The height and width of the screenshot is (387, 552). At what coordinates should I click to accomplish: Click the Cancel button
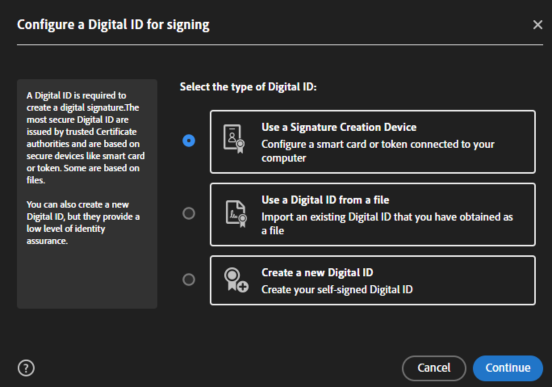[434, 368]
